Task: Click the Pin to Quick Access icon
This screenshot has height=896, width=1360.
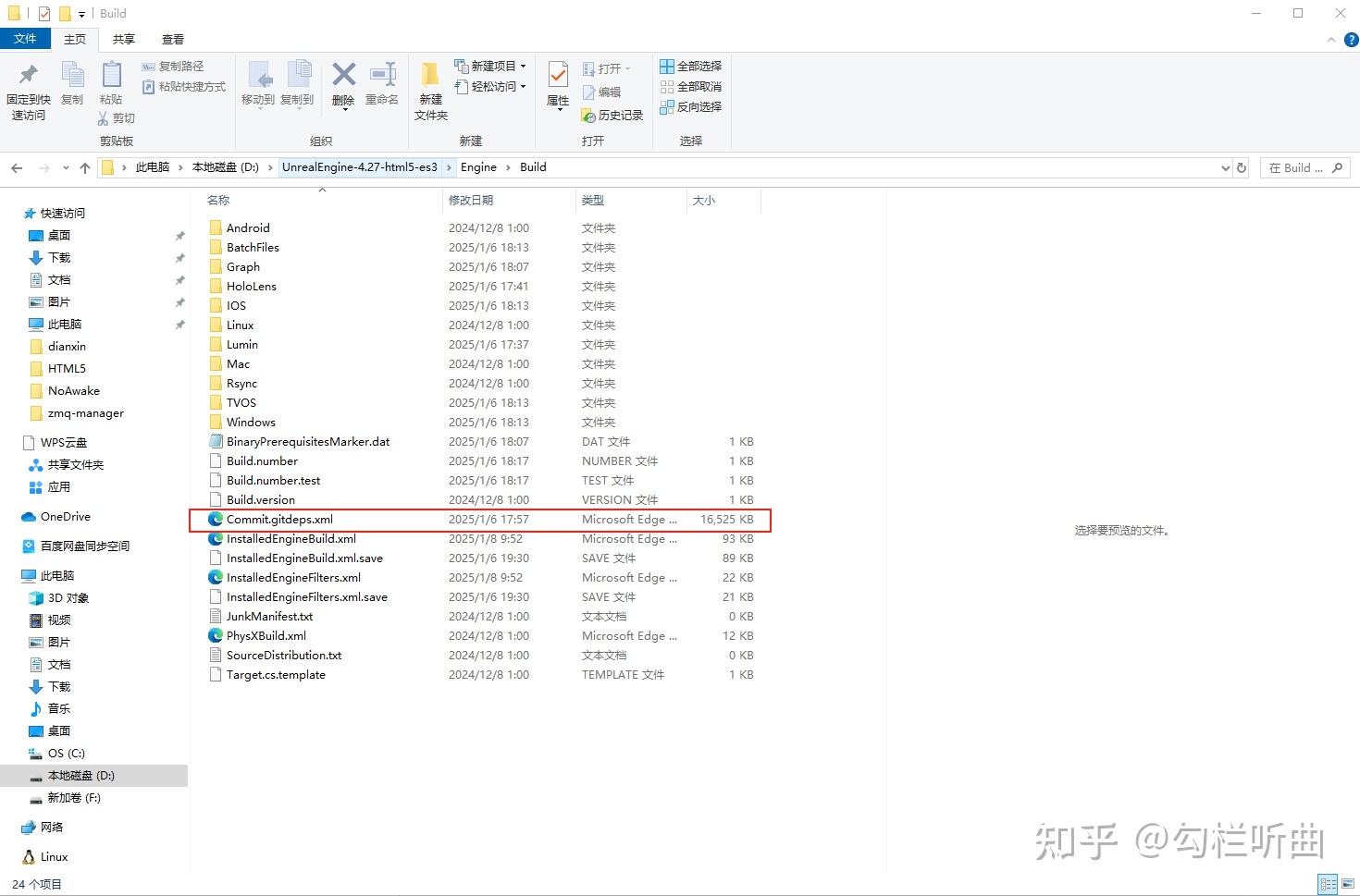Action: pos(28,88)
